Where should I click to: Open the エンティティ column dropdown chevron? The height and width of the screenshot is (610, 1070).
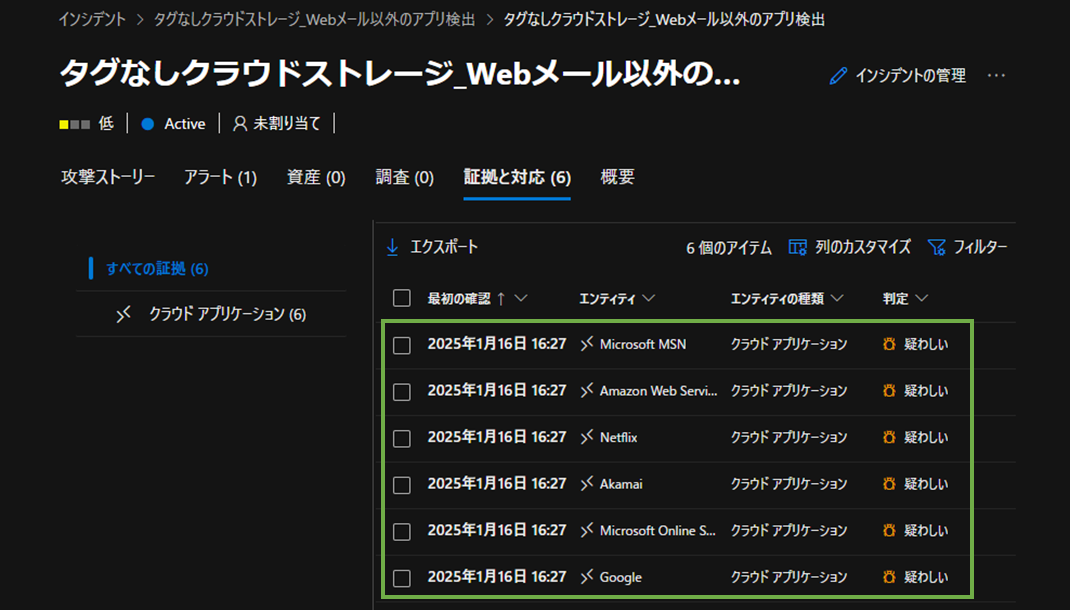pyautogui.click(x=649, y=298)
